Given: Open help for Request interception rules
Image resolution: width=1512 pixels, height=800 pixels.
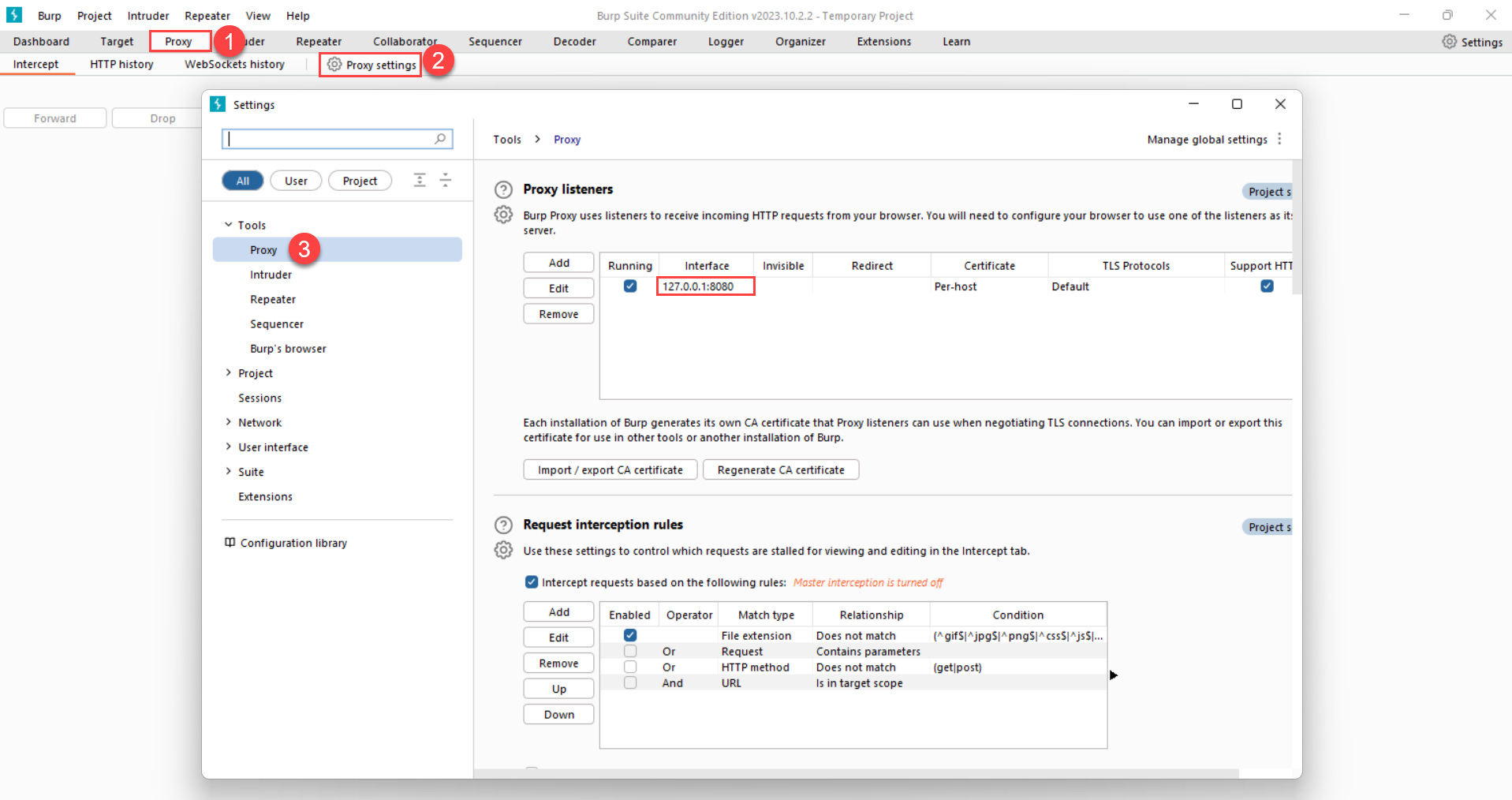Looking at the screenshot, I should (x=503, y=525).
